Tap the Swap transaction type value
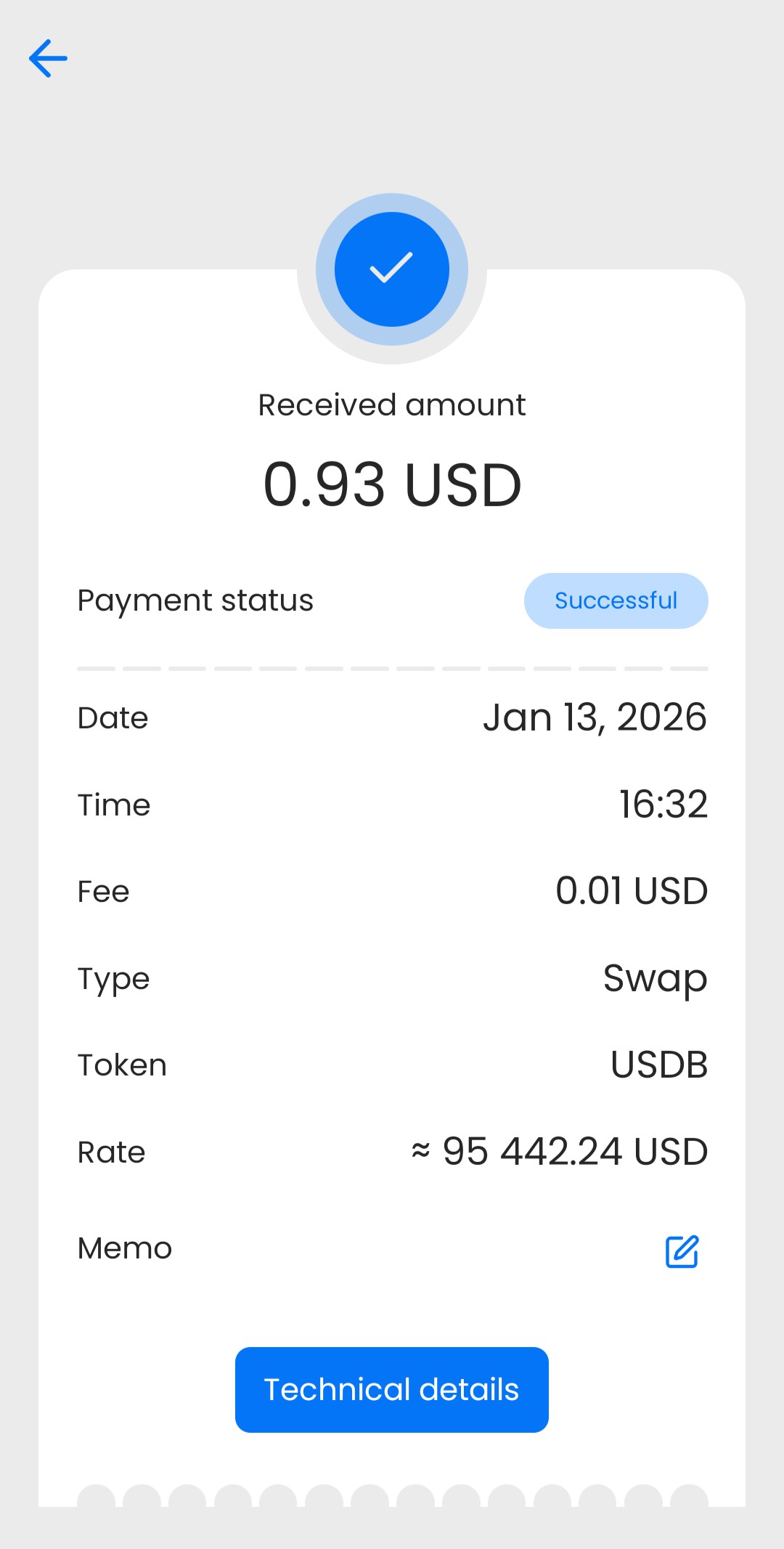Viewport: 784px width, 1549px height. click(655, 978)
